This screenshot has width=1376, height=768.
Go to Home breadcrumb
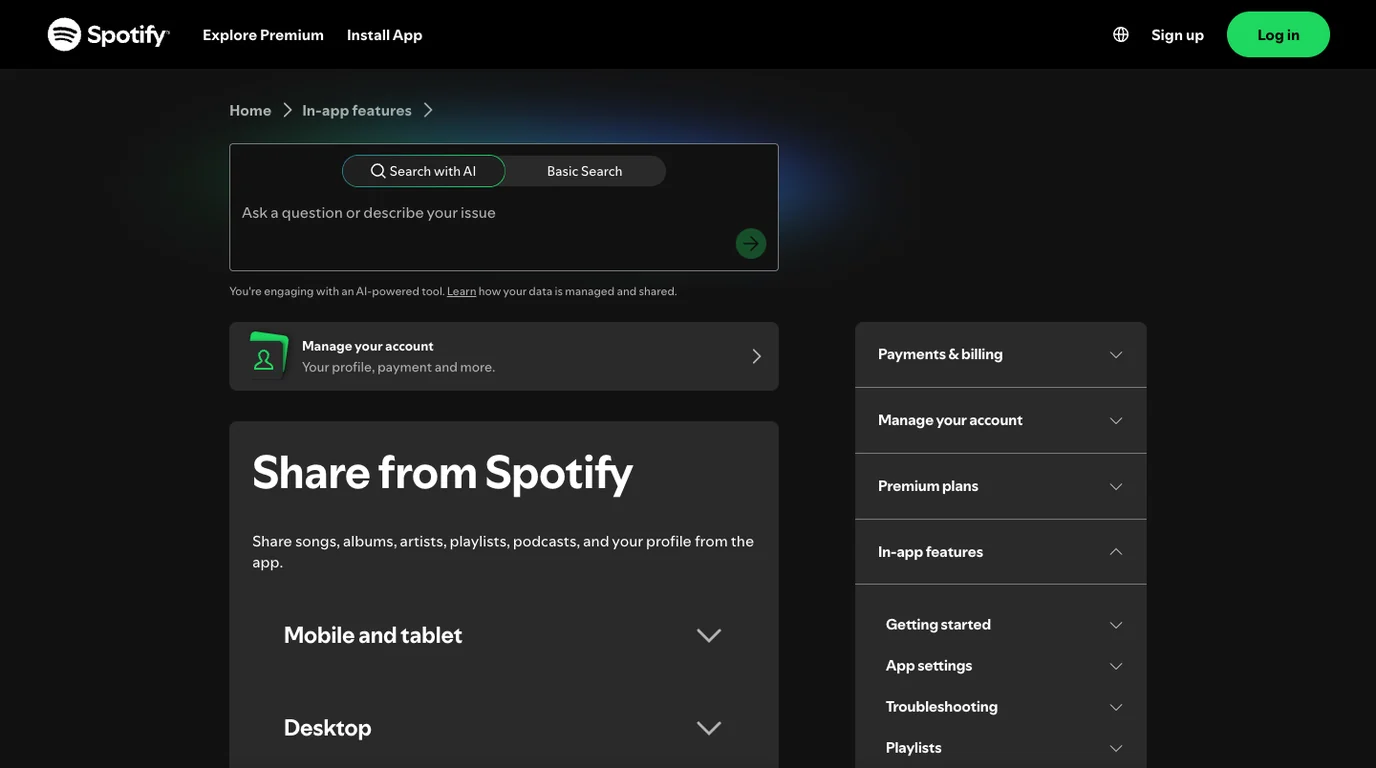250,110
